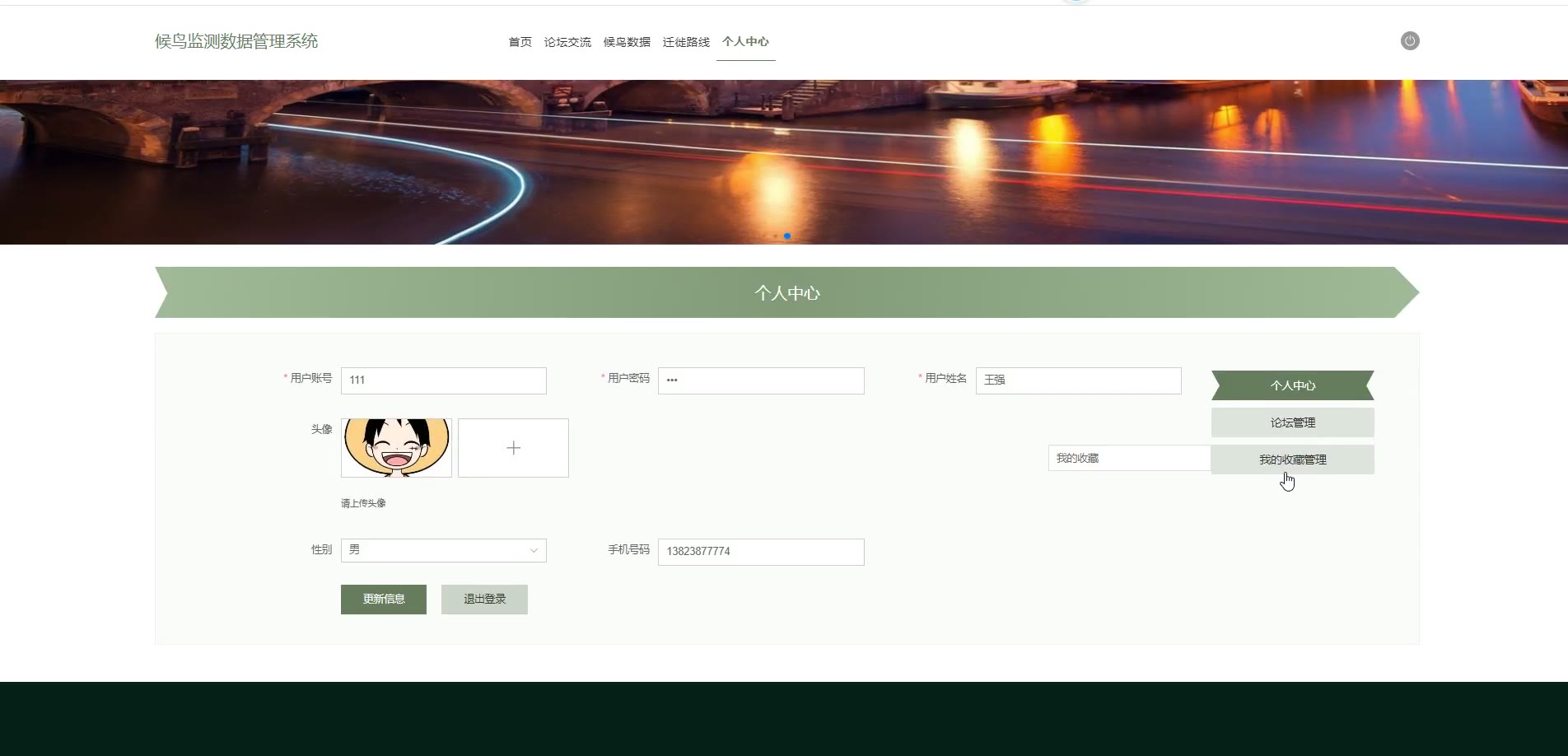
Task: Click the 更新信息 button
Action: [x=384, y=600]
